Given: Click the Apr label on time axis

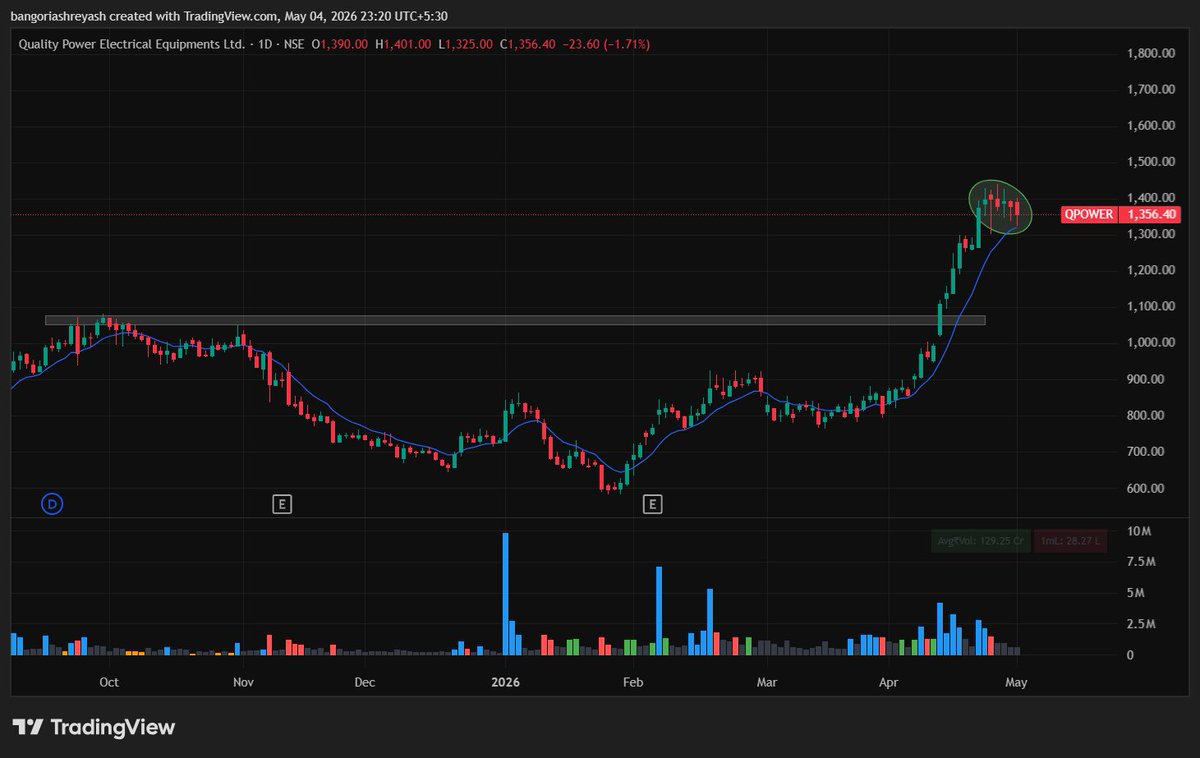Looking at the screenshot, I should [x=890, y=683].
